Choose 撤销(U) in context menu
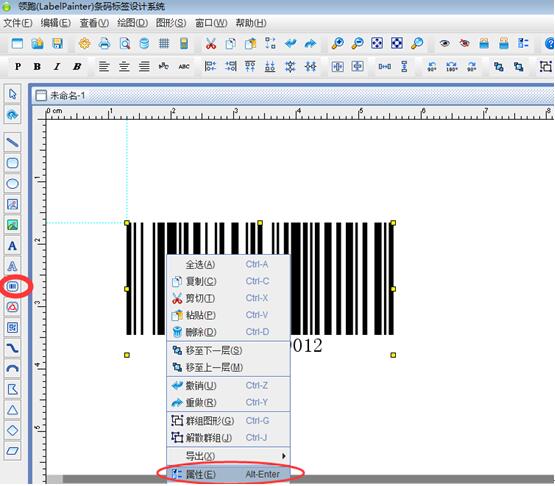555x486 pixels. point(228,385)
